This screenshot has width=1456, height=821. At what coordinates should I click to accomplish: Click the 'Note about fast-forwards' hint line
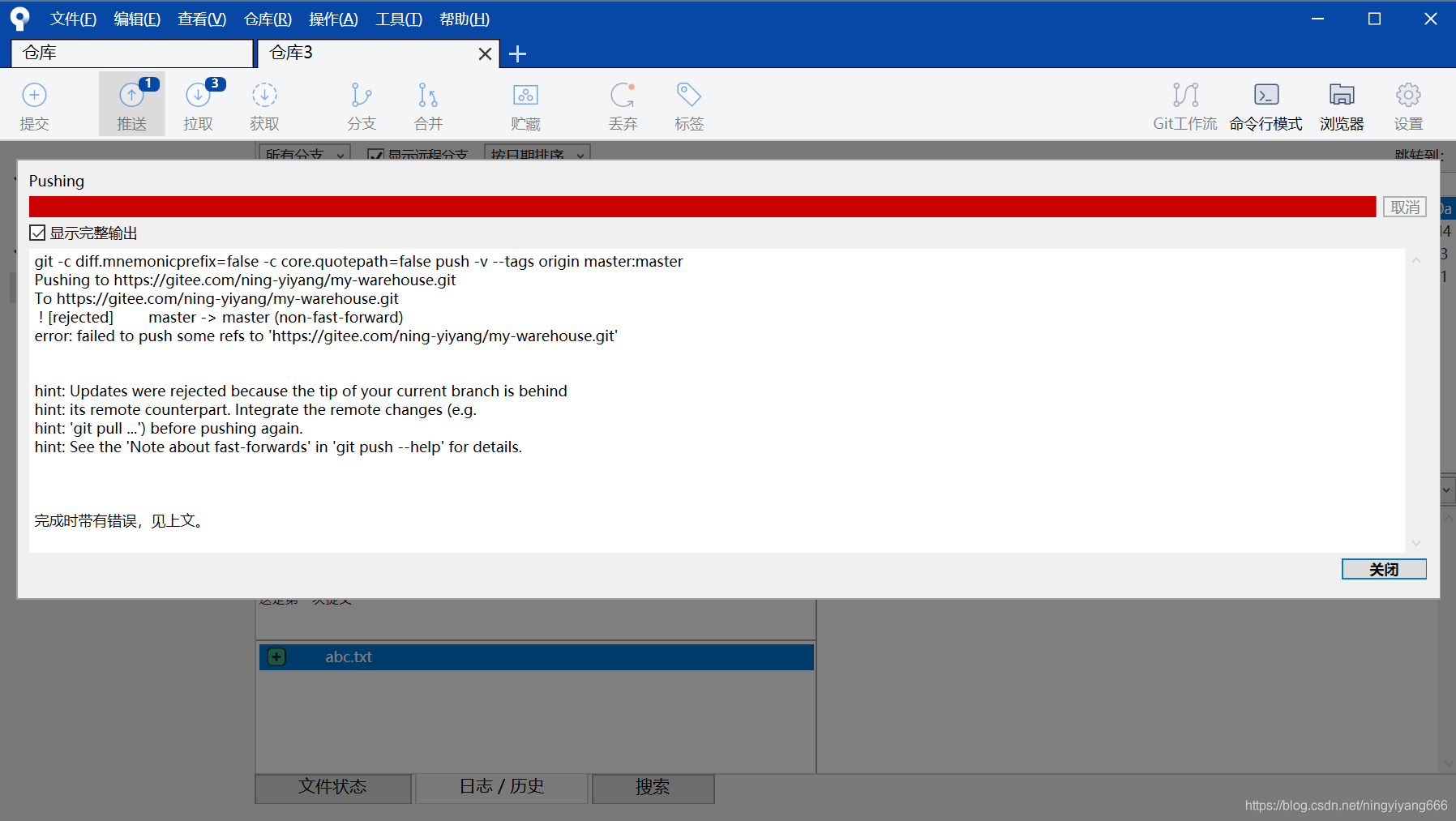click(278, 447)
